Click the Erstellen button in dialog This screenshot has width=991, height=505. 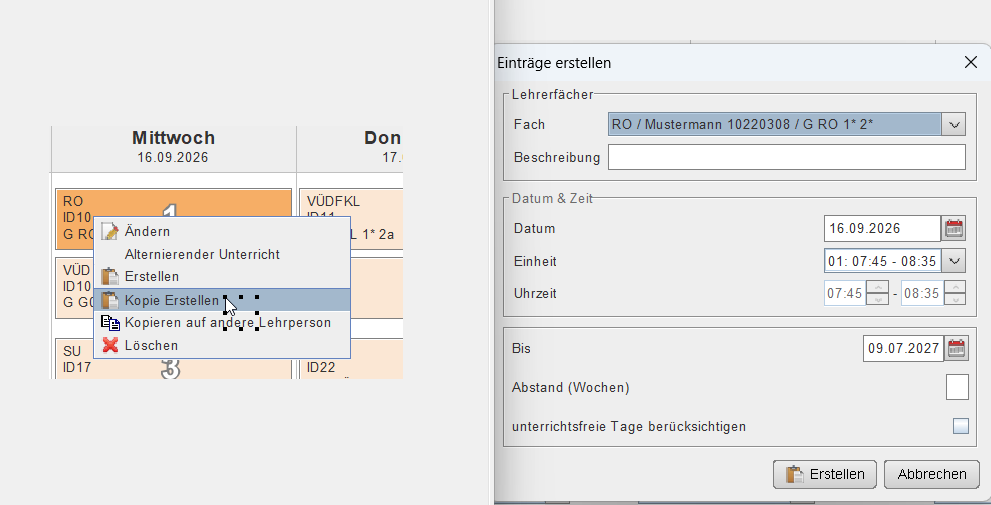(x=825, y=474)
